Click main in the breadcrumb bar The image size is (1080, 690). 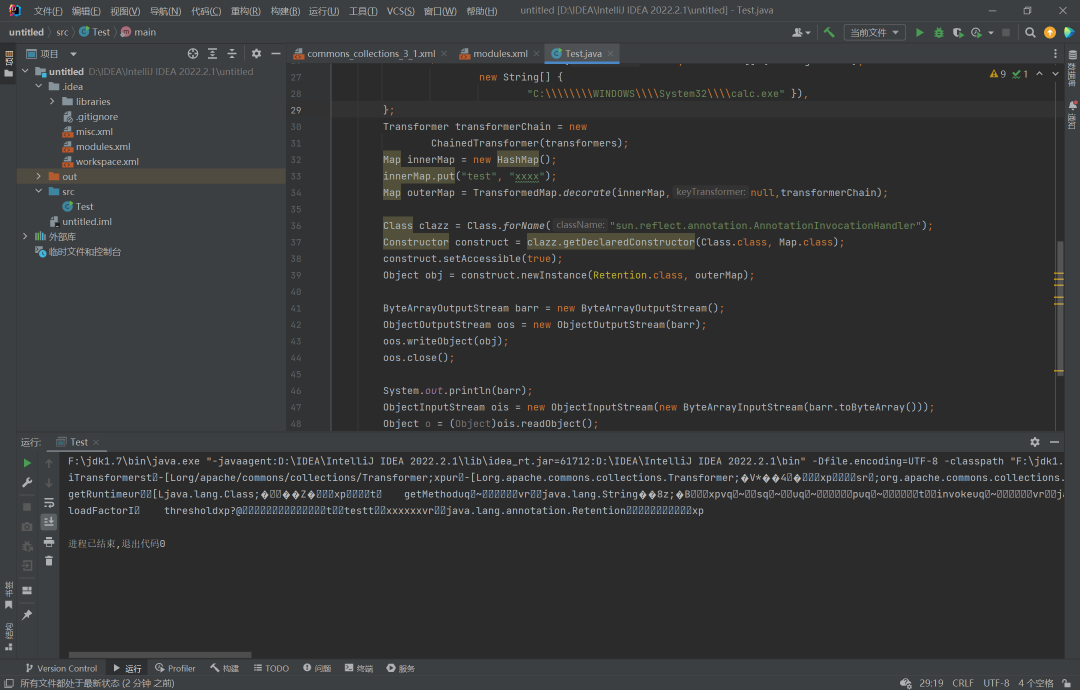138,32
